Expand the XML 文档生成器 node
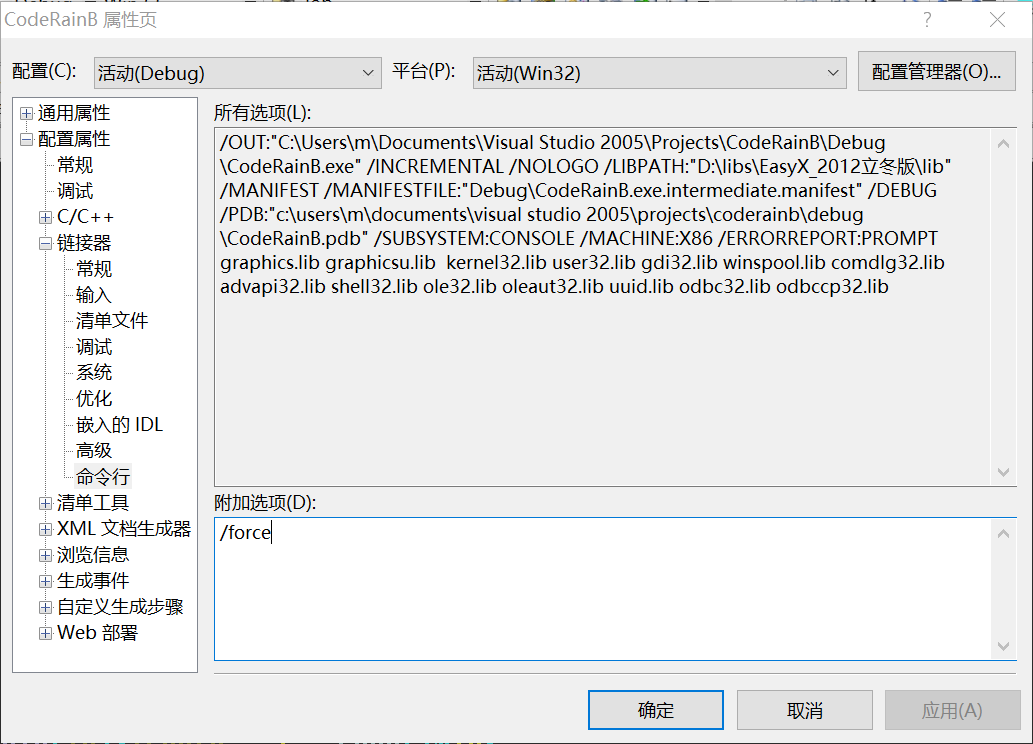 coord(46,529)
